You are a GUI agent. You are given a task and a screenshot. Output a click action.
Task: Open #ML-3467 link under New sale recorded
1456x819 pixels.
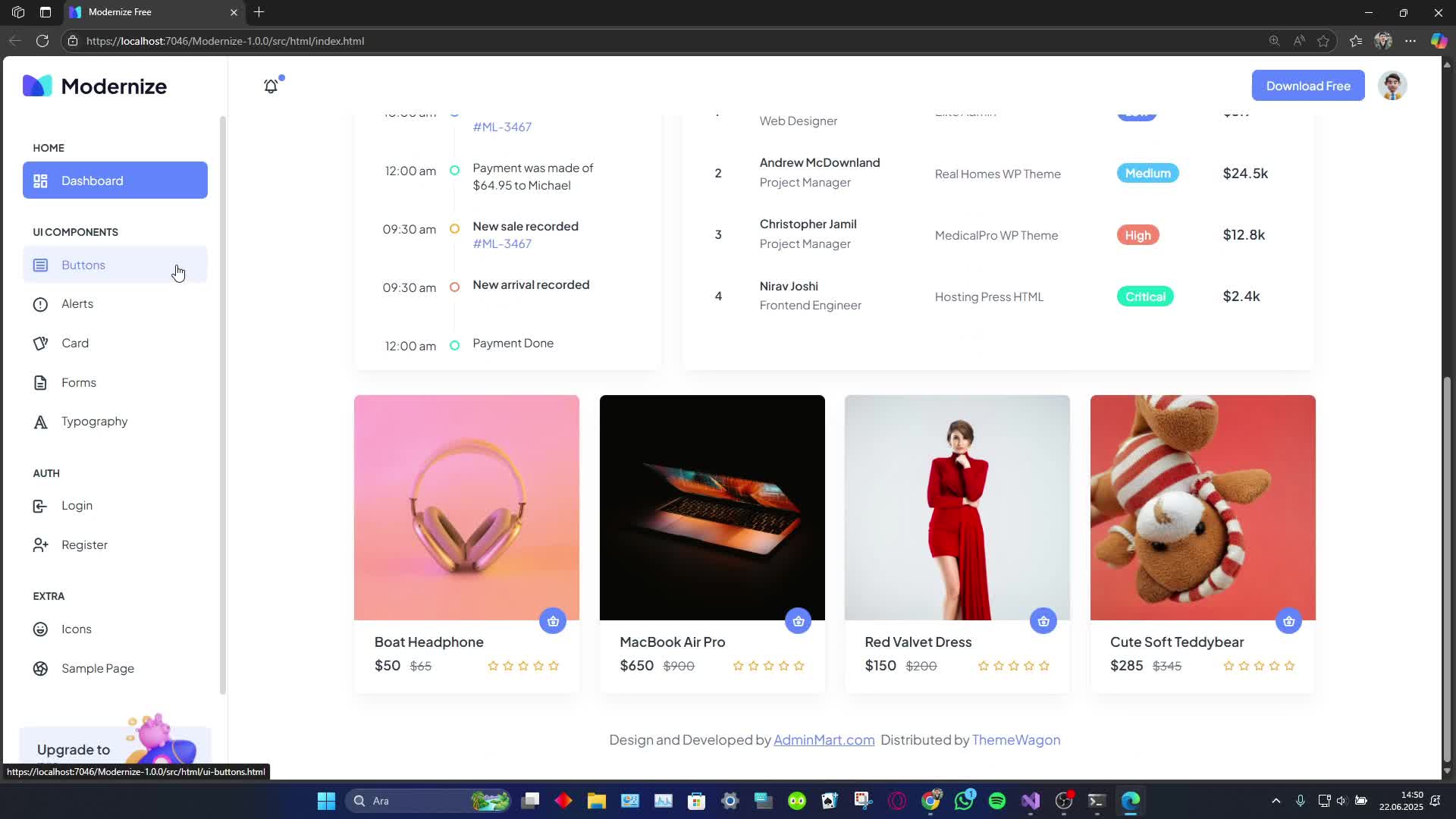(x=502, y=244)
